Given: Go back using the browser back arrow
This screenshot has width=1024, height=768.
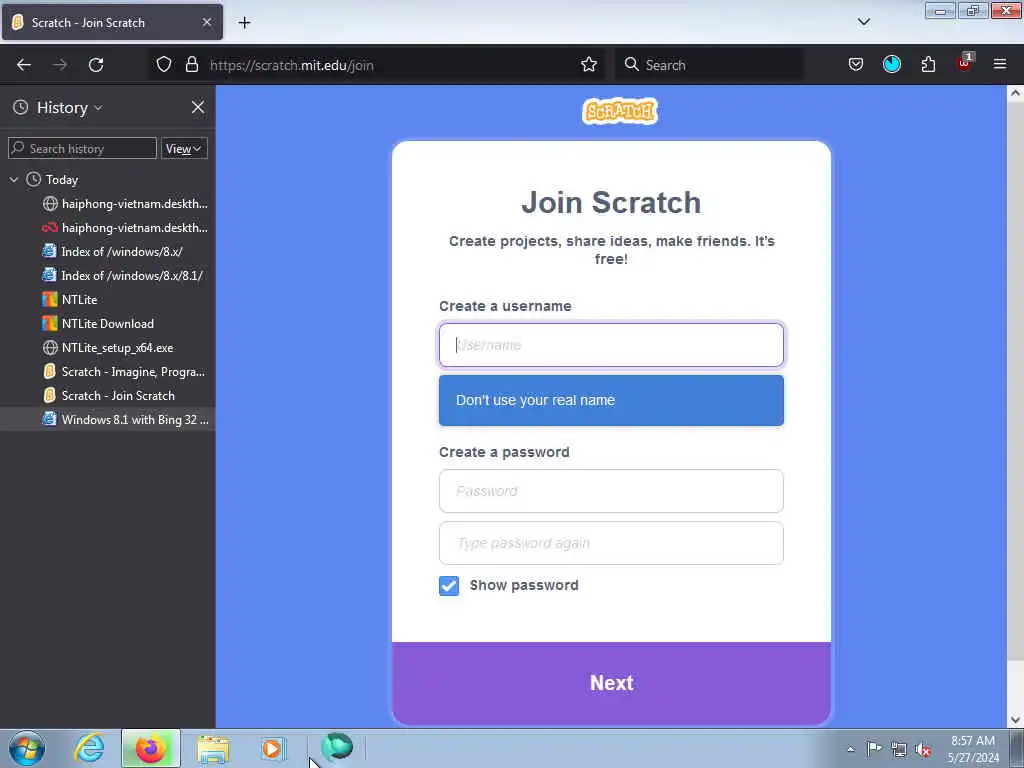Looking at the screenshot, I should (x=24, y=65).
